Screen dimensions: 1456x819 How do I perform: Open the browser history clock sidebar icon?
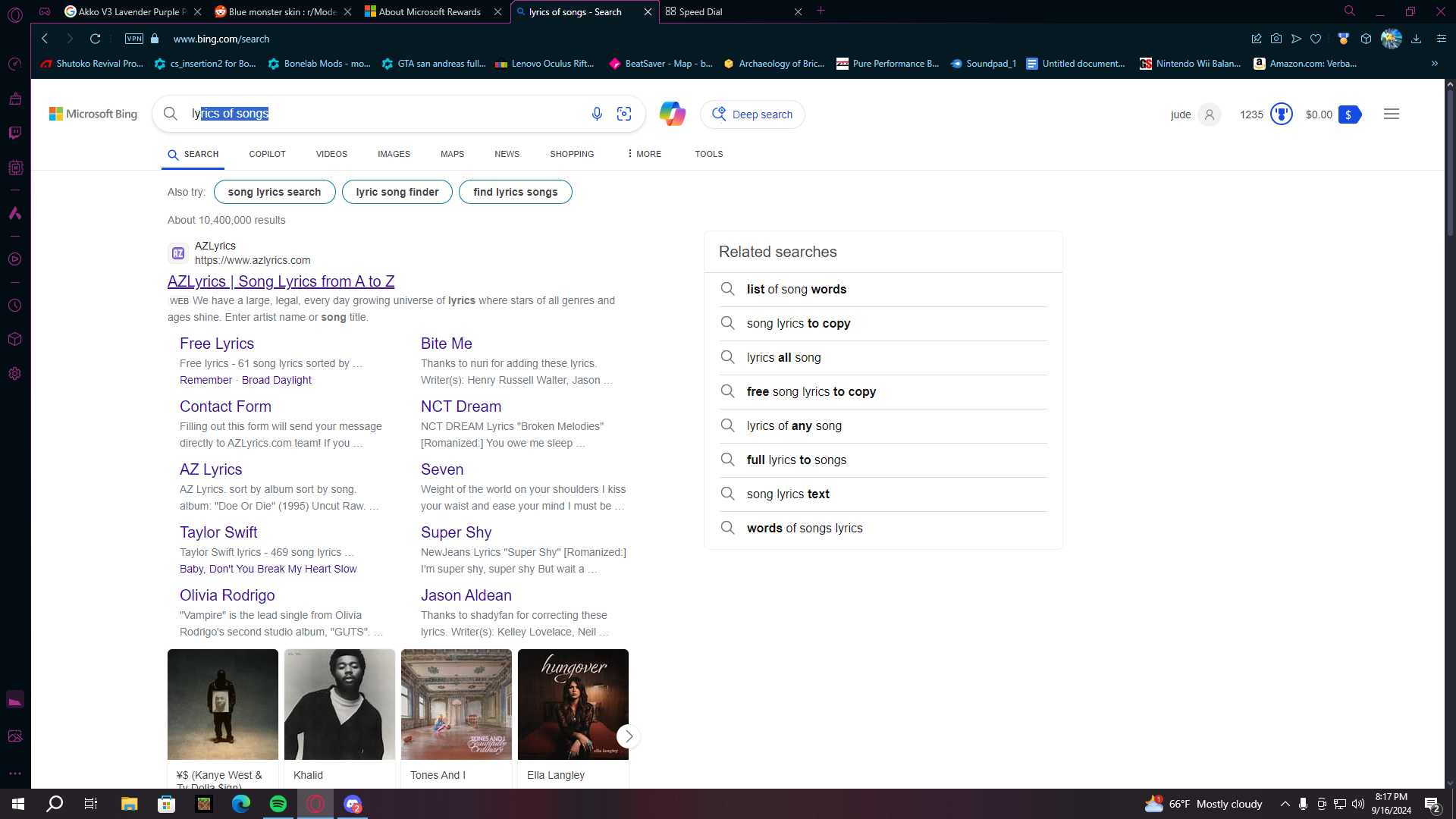pyautogui.click(x=15, y=306)
